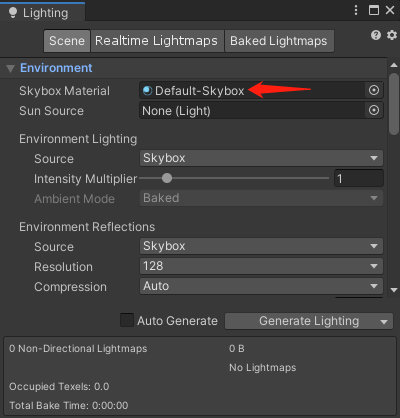Open the Lighting help icon
The image size is (400, 418).
point(376,35)
